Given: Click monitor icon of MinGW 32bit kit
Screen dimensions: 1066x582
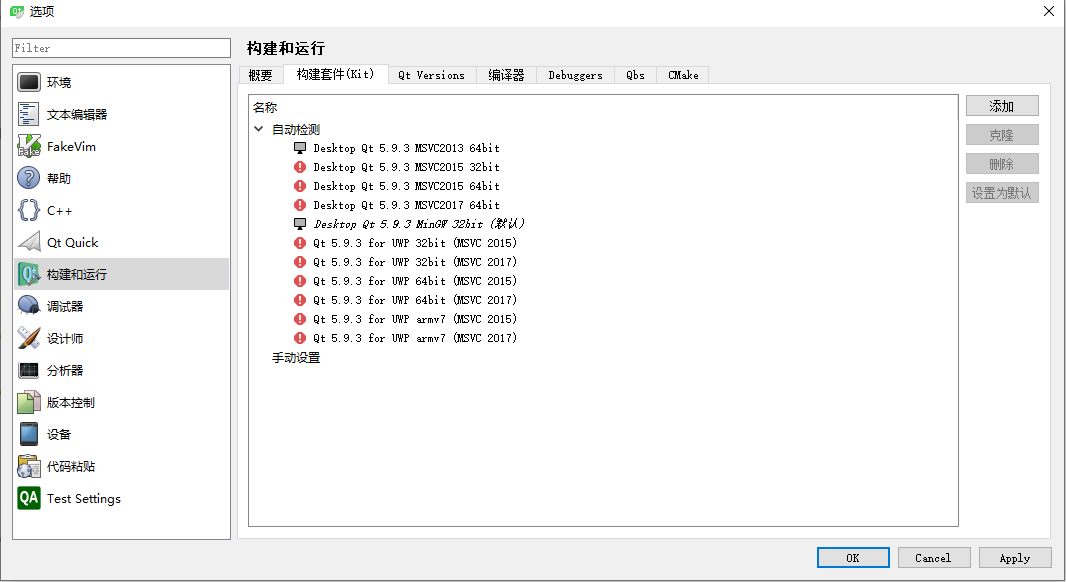Looking at the screenshot, I should (x=300, y=224).
